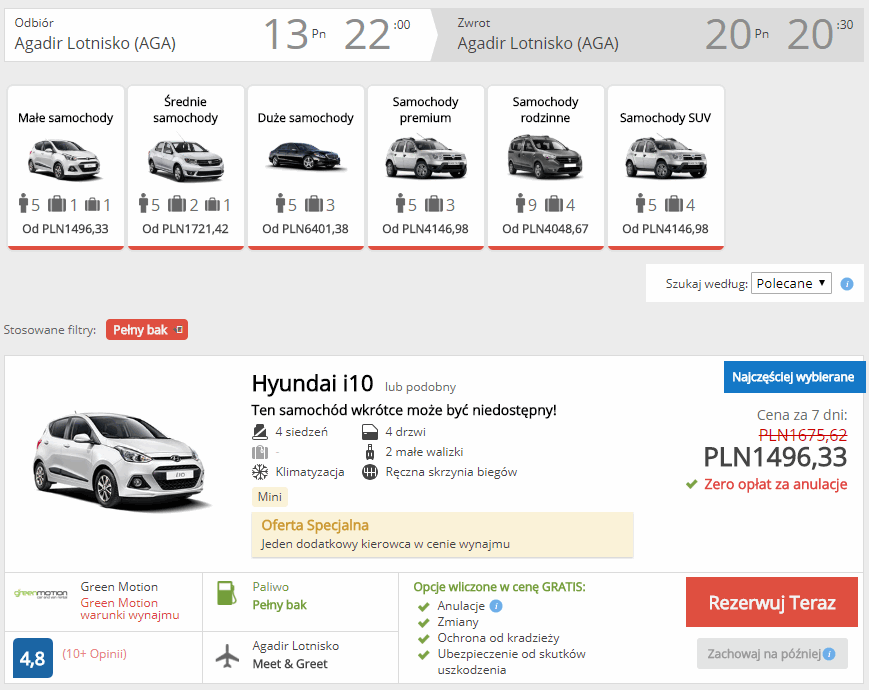Select the Średnie samochody category card
This screenshot has width=869, height=690.
click(x=186, y=167)
